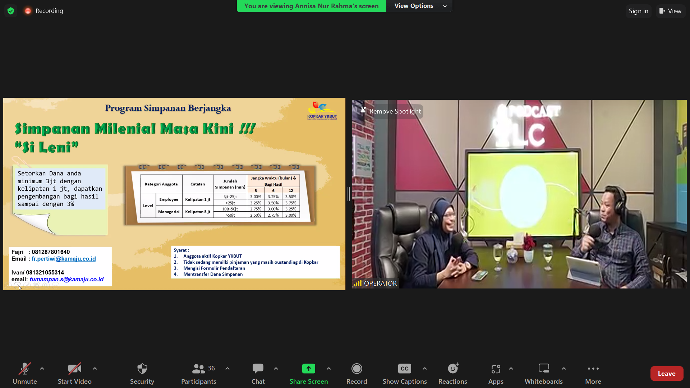Open the View Options menu
Viewport: 690px width, 388px height.
pyautogui.click(x=420, y=6)
